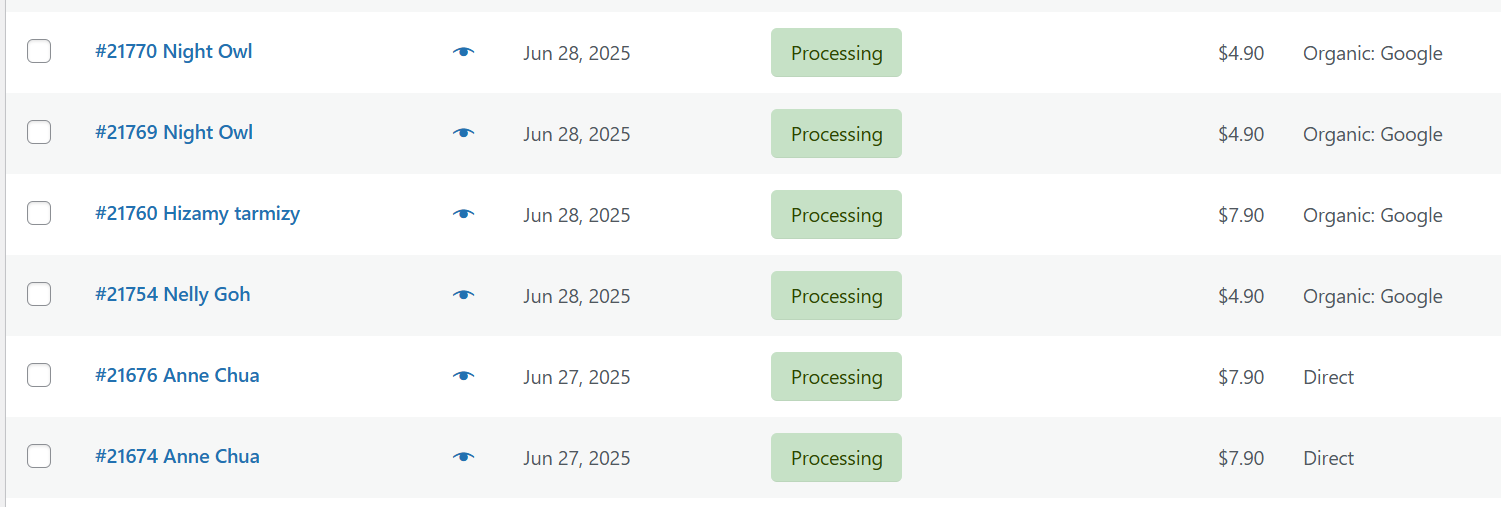
Task: Preview order #21676 with the eye icon
Action: pyautogui.click(x=463, y=376)
